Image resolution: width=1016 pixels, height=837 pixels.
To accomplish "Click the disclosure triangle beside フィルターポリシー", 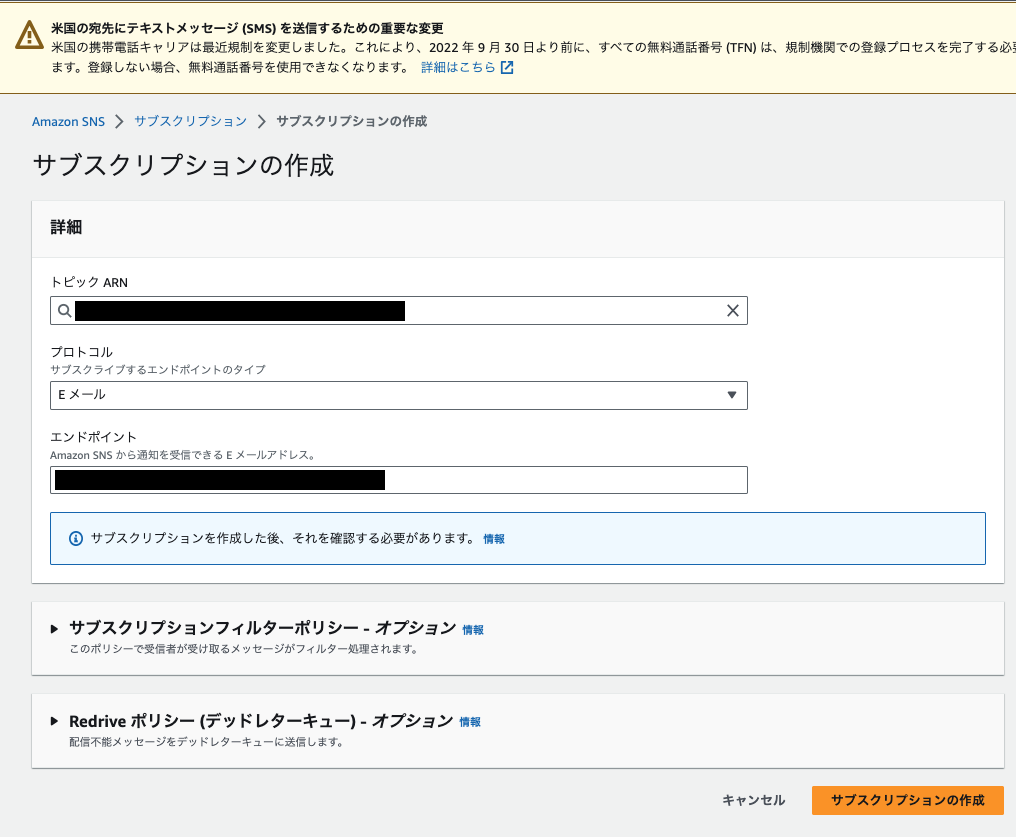I will [x=54, y=629].
